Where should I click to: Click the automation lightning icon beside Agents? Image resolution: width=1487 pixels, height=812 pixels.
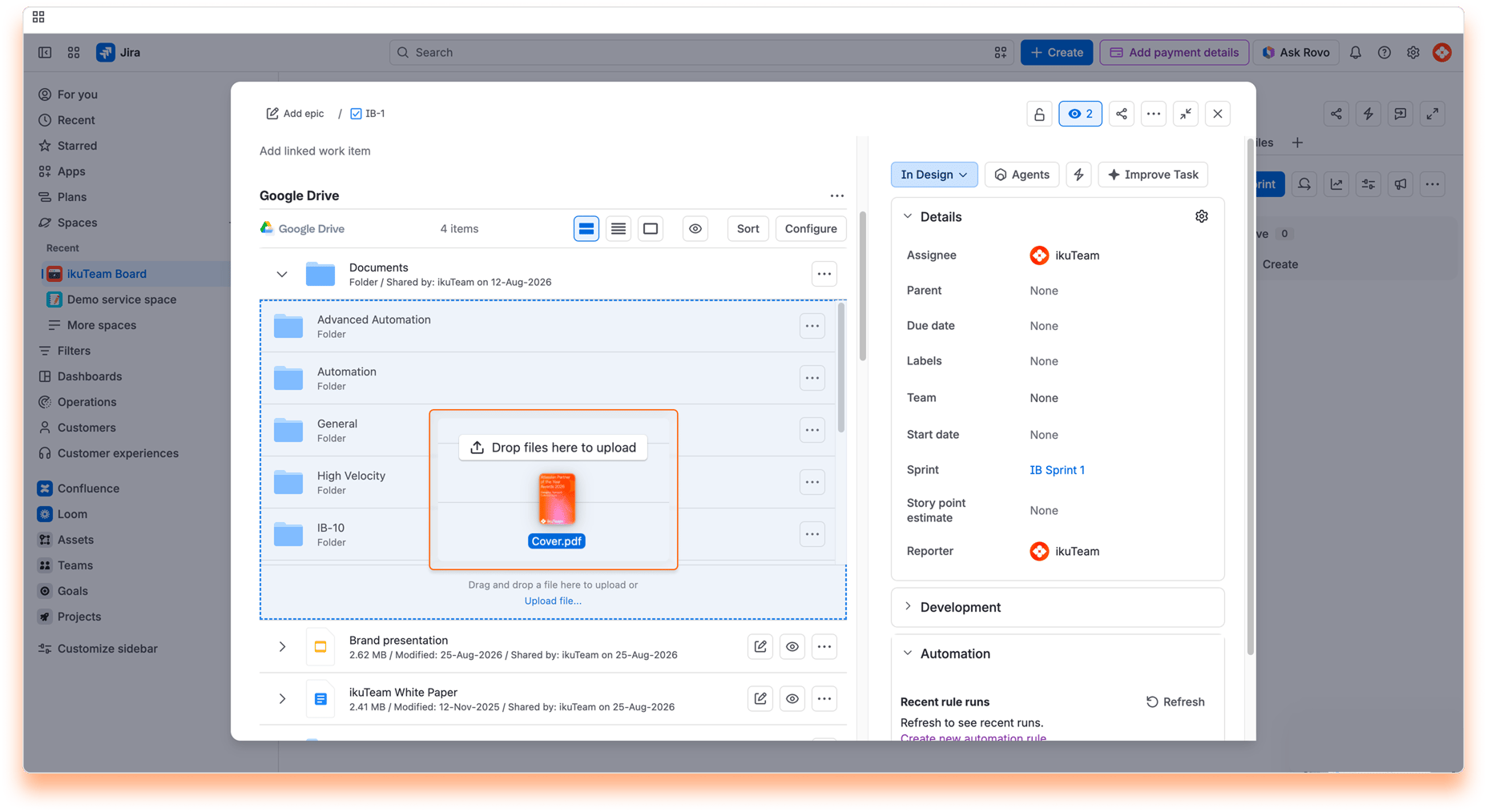(x=1079, y=175)
